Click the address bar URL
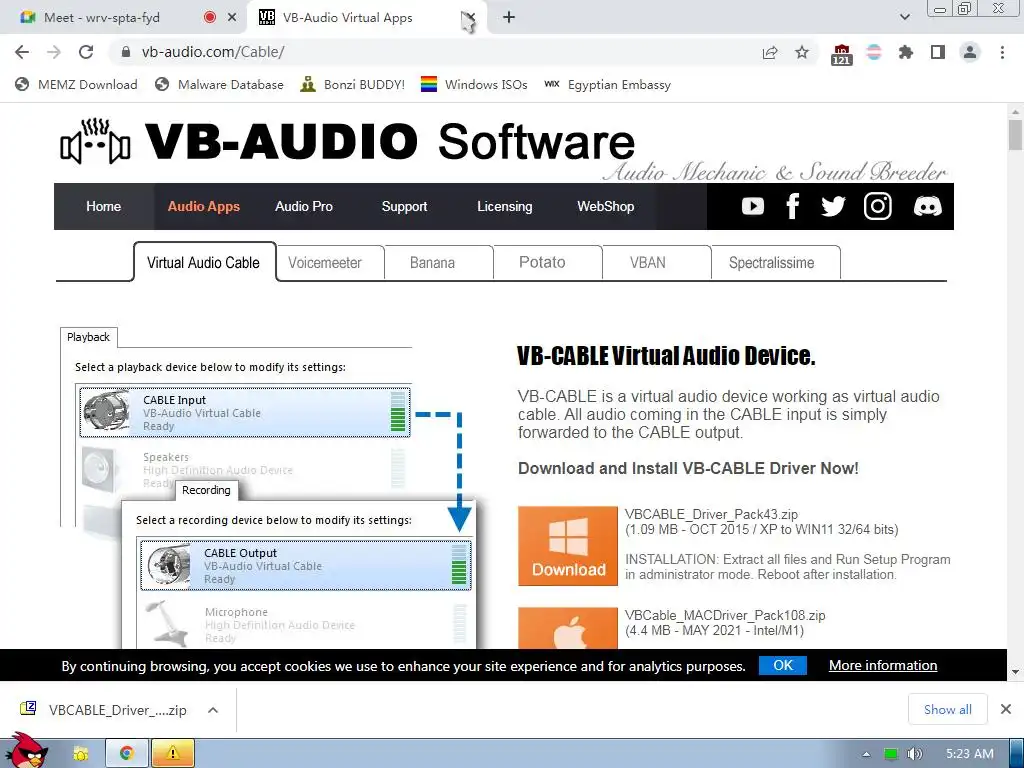The image size is (1024, 768). [x=213, y=52]
